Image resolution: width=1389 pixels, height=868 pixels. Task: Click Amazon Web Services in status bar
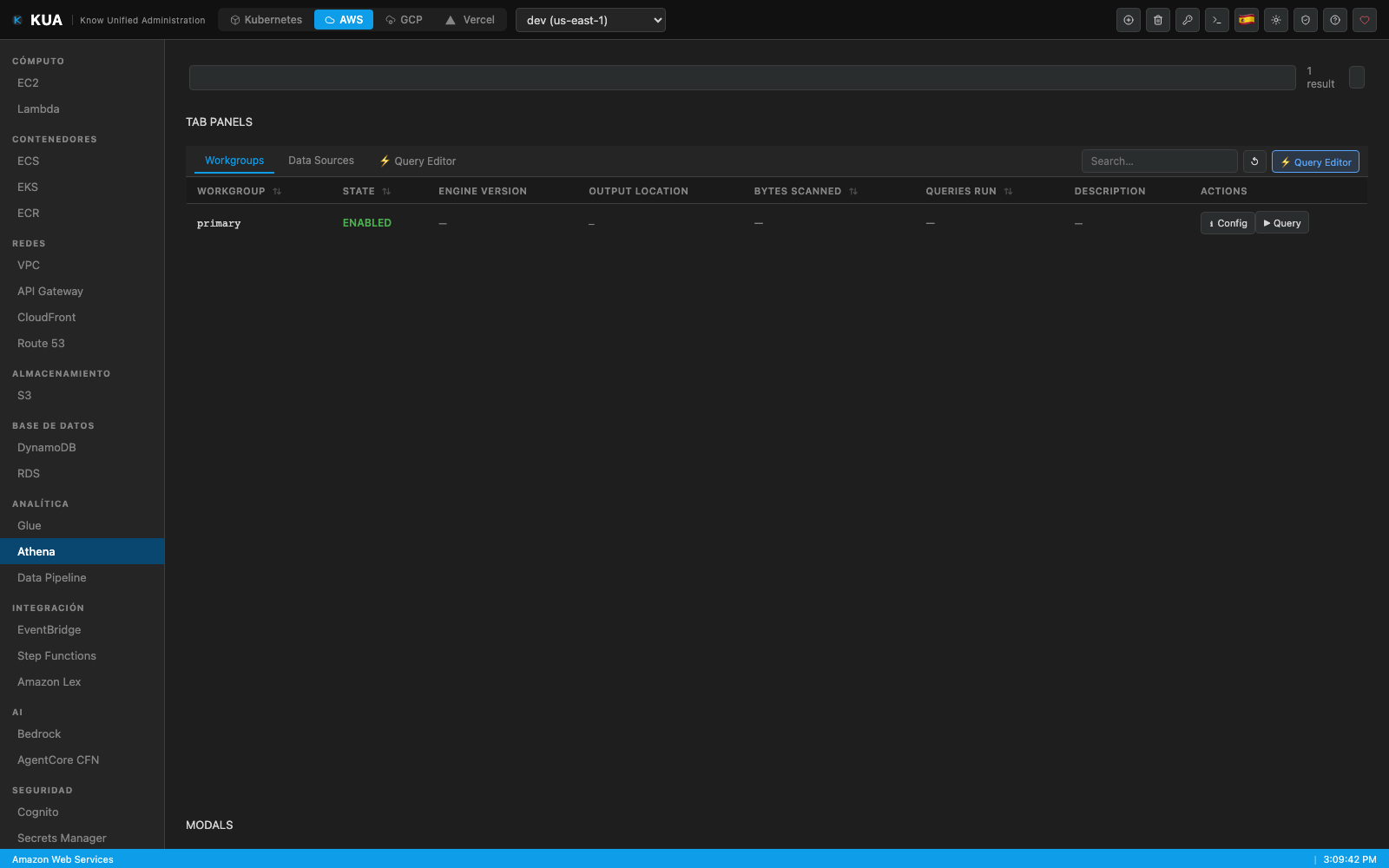[63, 859]
